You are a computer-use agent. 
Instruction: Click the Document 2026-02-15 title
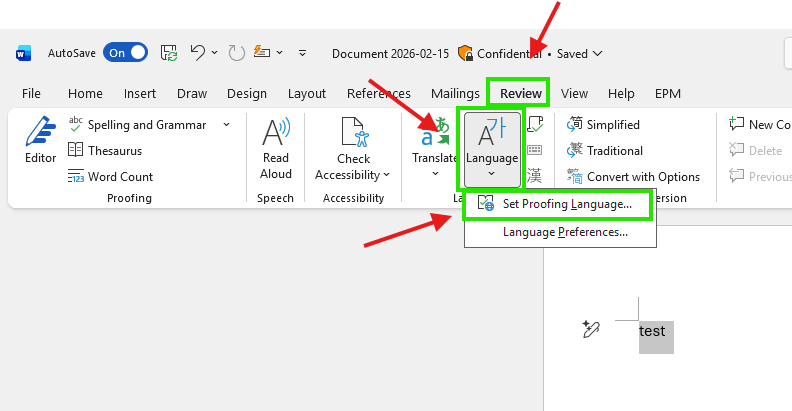coord(390,54)
